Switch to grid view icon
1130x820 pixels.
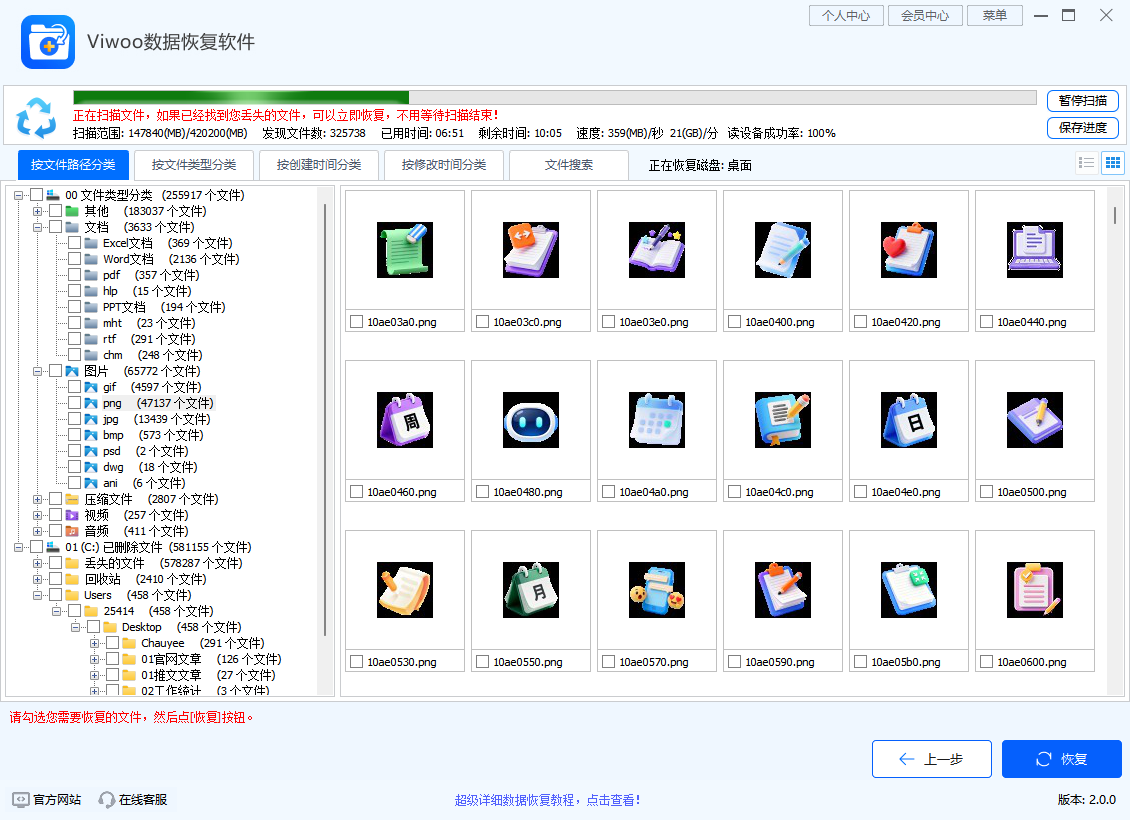(x=1112, y=162)
